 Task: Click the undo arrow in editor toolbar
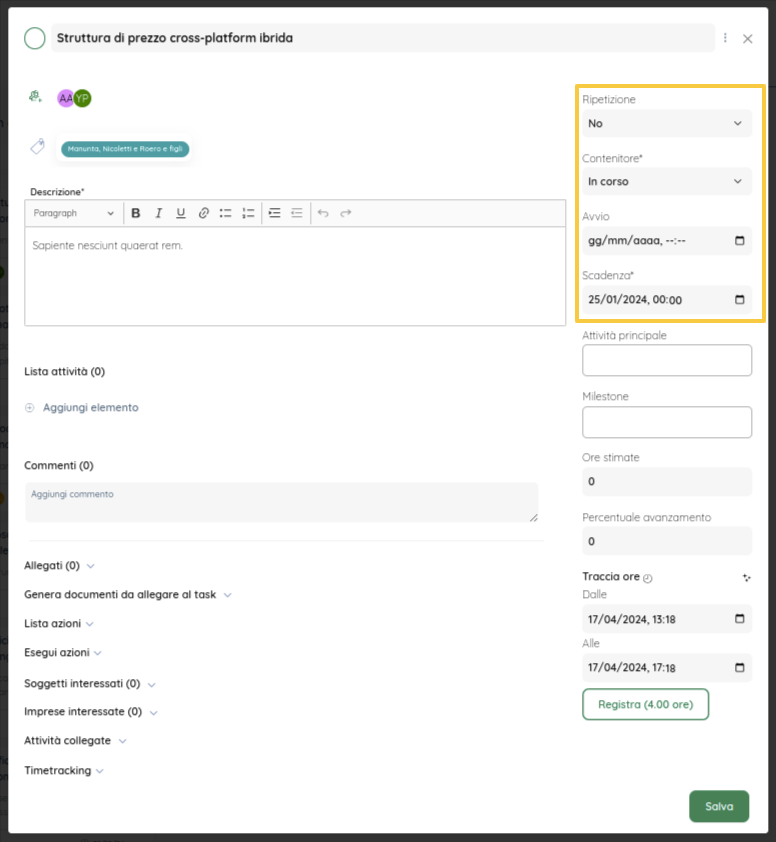point(323,213)
